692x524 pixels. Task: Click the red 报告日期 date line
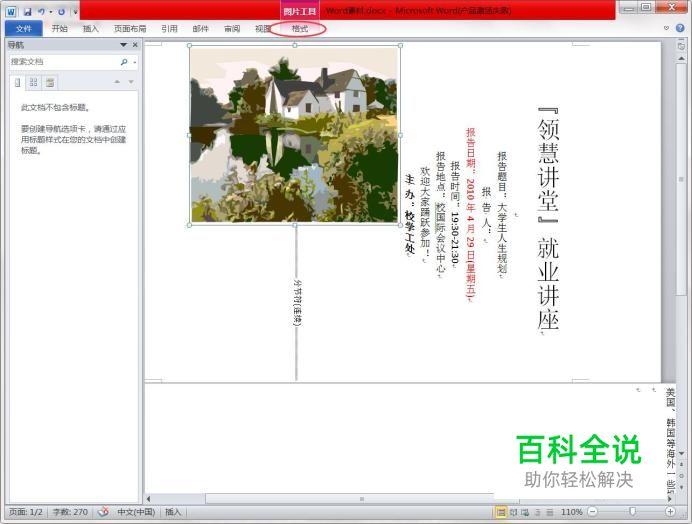[x=471, y=215]
